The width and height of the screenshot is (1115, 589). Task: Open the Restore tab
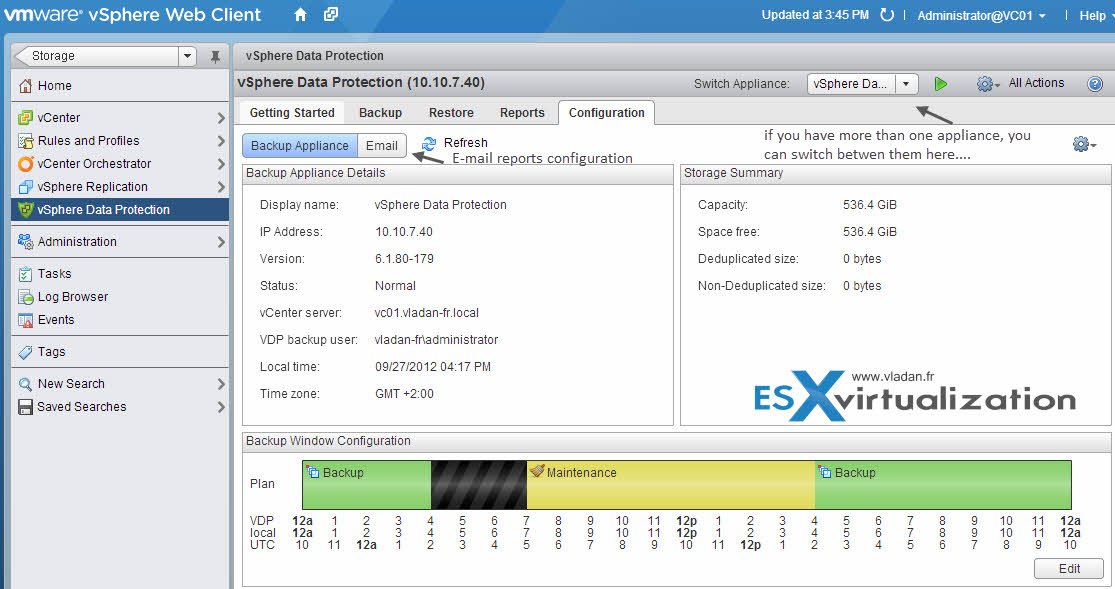click(x=451, y=113)
